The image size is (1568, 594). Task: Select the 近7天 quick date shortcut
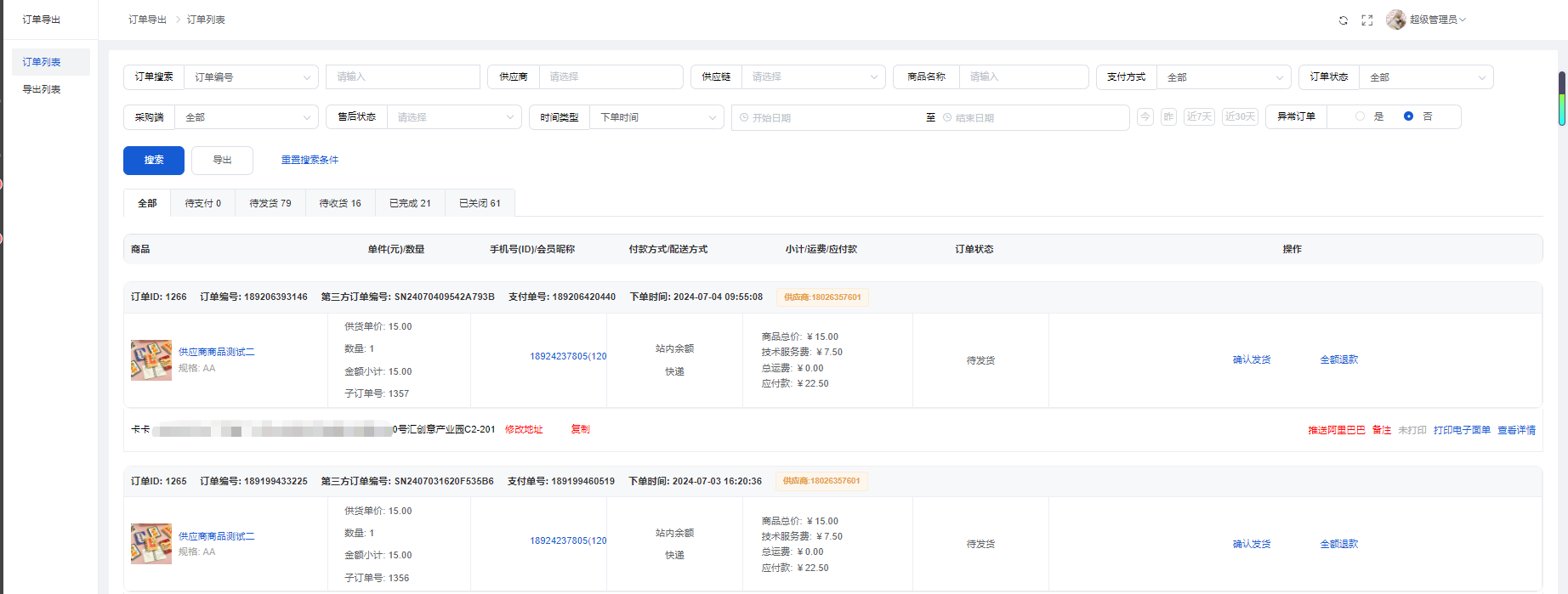tap(1199, 117)
